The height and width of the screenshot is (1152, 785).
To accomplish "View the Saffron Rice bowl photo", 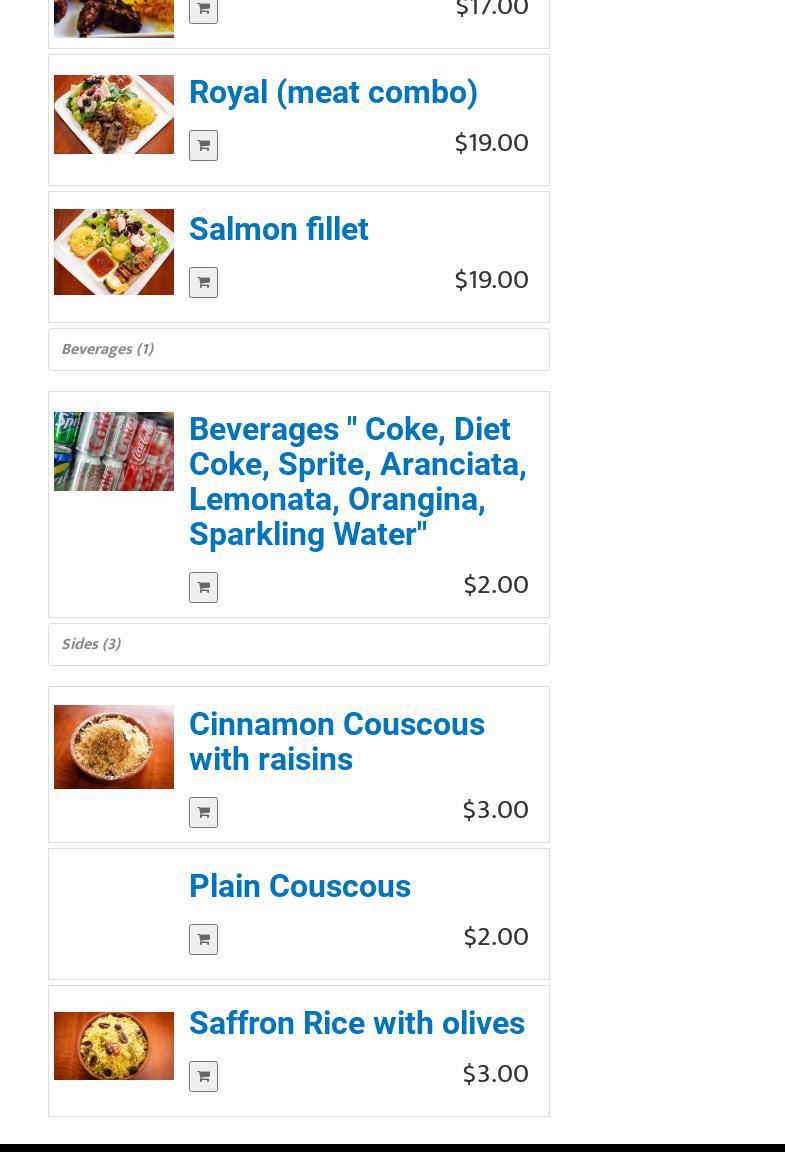I will pos(114,1046).
